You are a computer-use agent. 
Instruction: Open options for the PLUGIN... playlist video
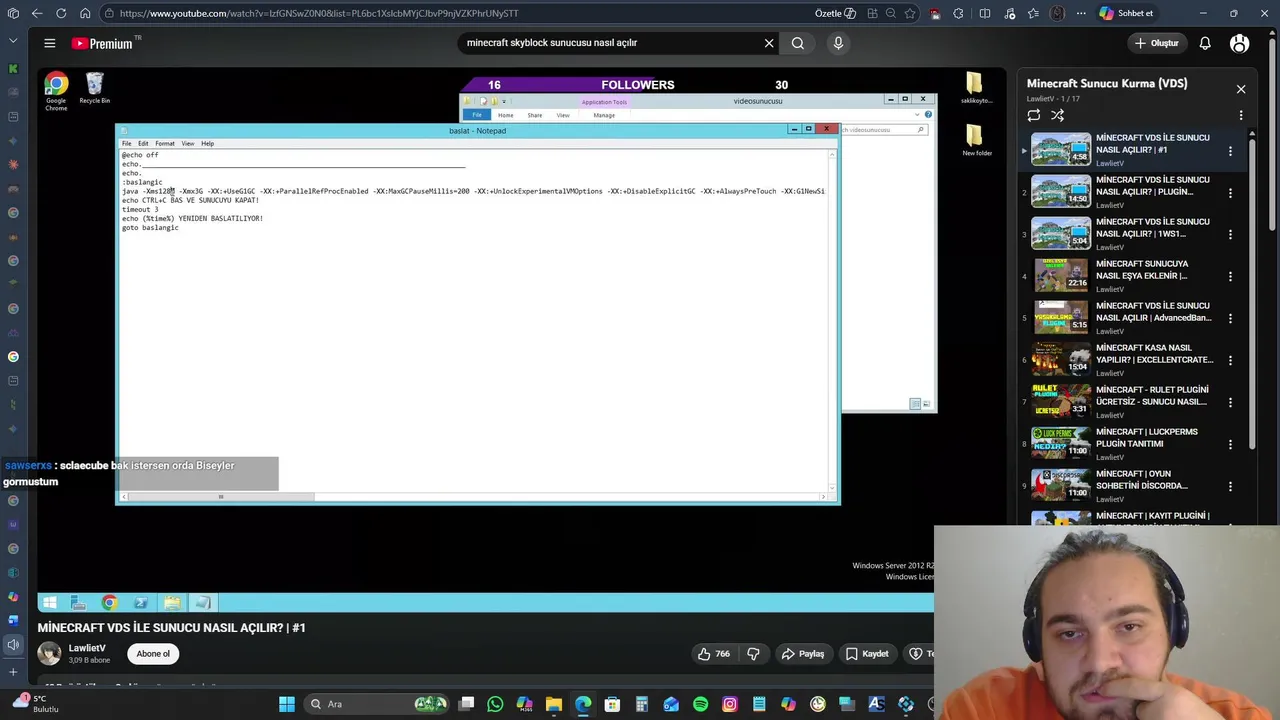pyautogui.click(x=1230, y=193)
